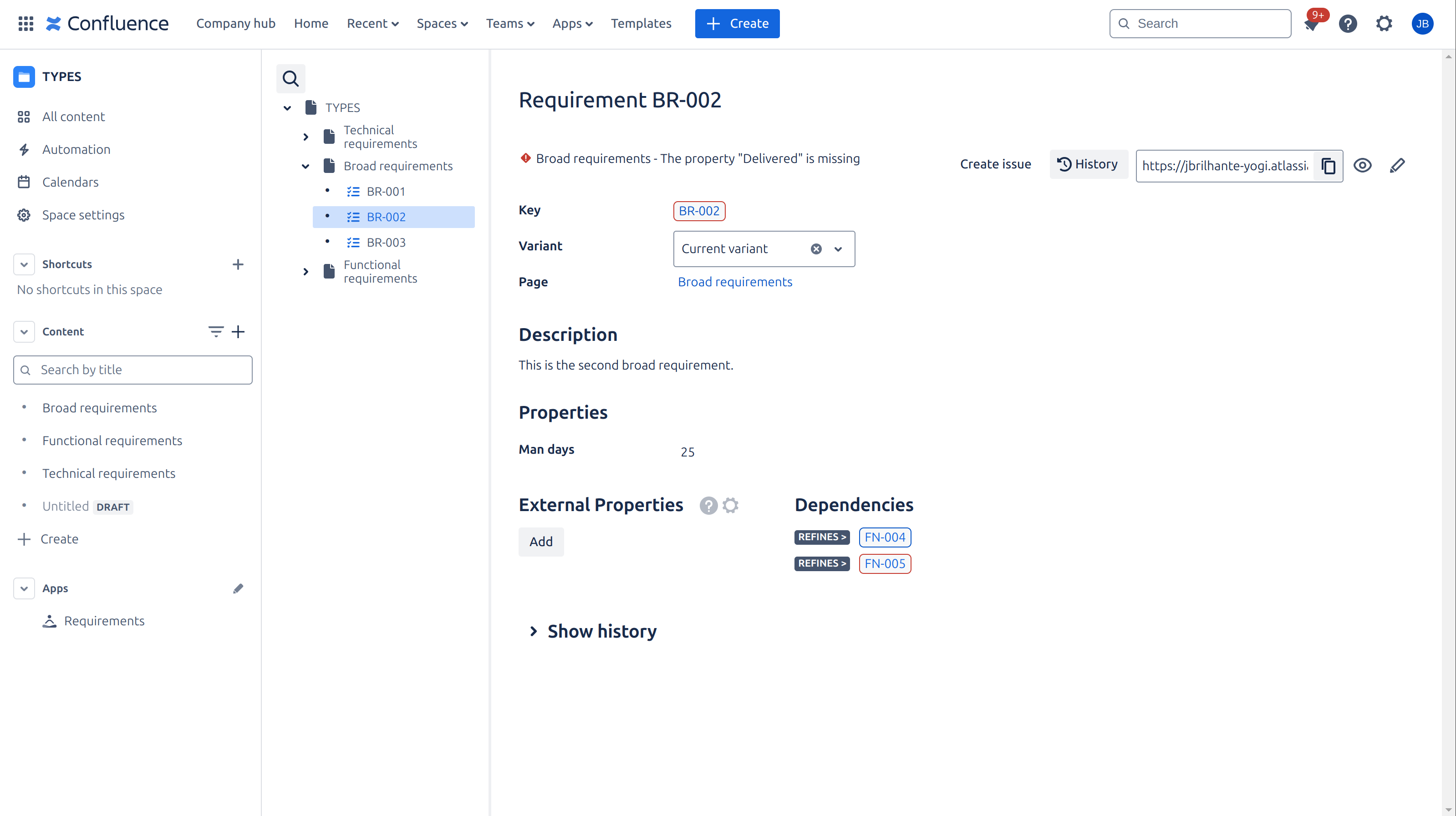Collapse the Shortcuts section toggle

24,264
